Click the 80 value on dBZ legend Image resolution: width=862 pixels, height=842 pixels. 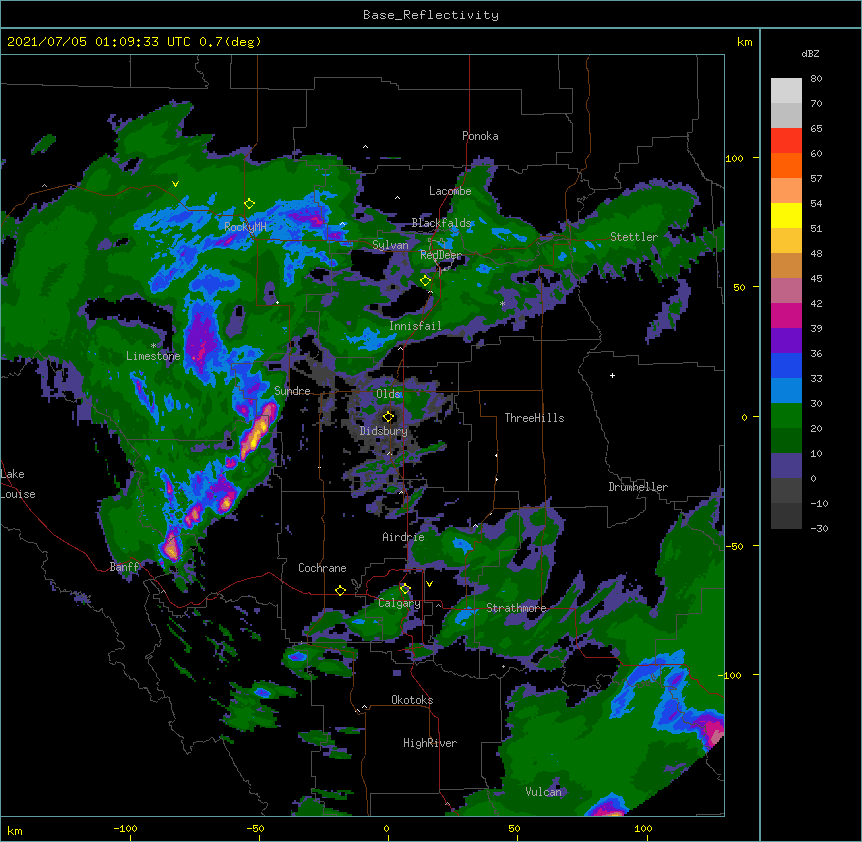[816, 79]
